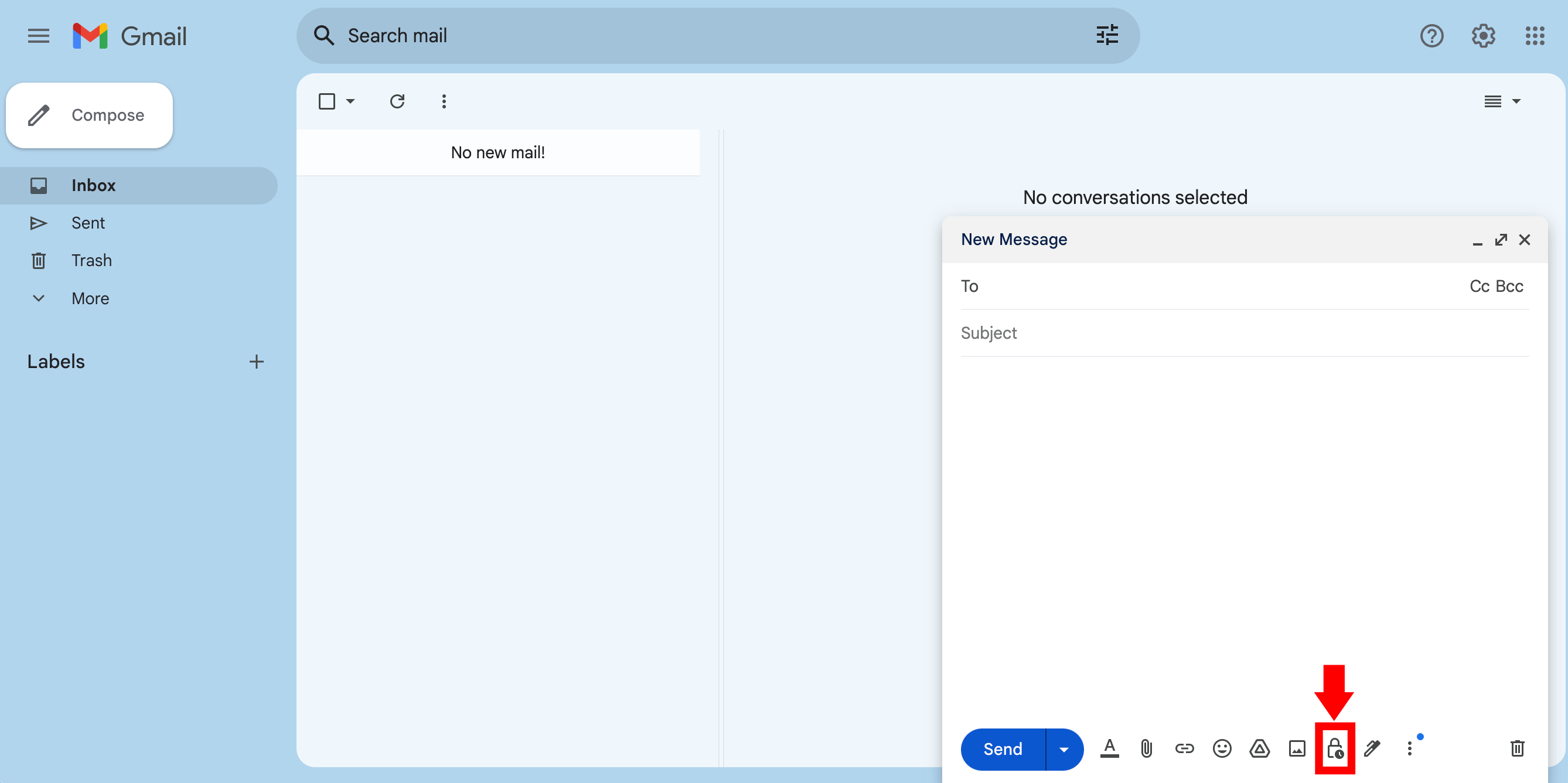Expand the More section in the sidebar
The width and height of the screenshot is (1568, 783).
point(90,298)
